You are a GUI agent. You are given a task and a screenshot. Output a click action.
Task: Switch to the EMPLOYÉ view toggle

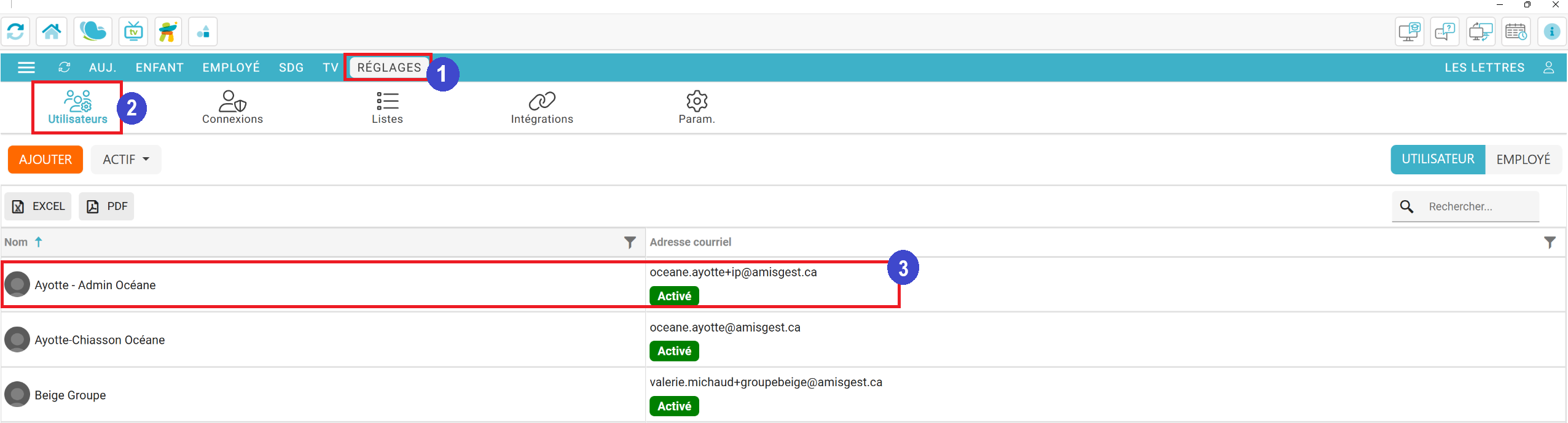coord(1523,160)
